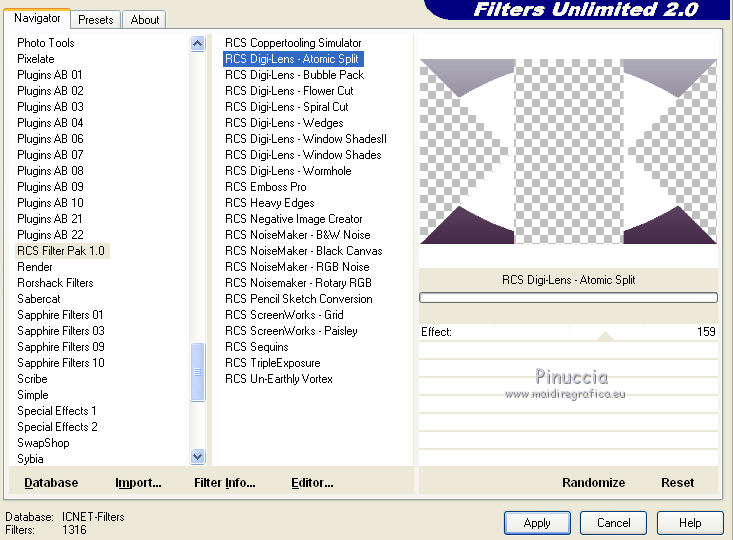Select Plugins AB 02 category

click(x=50, y=91)
